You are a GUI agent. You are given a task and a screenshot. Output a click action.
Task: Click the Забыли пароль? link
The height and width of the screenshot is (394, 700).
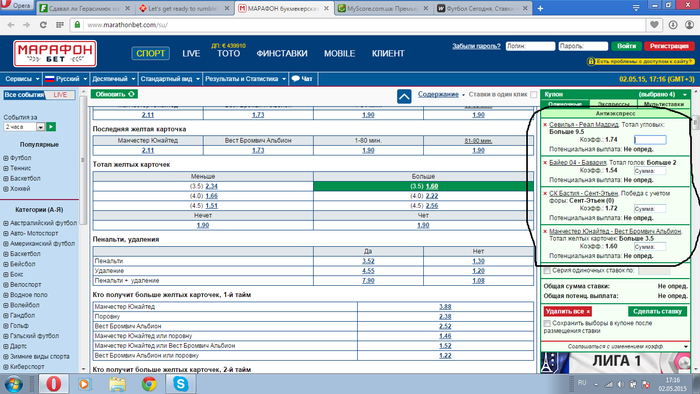click(476, 46)
